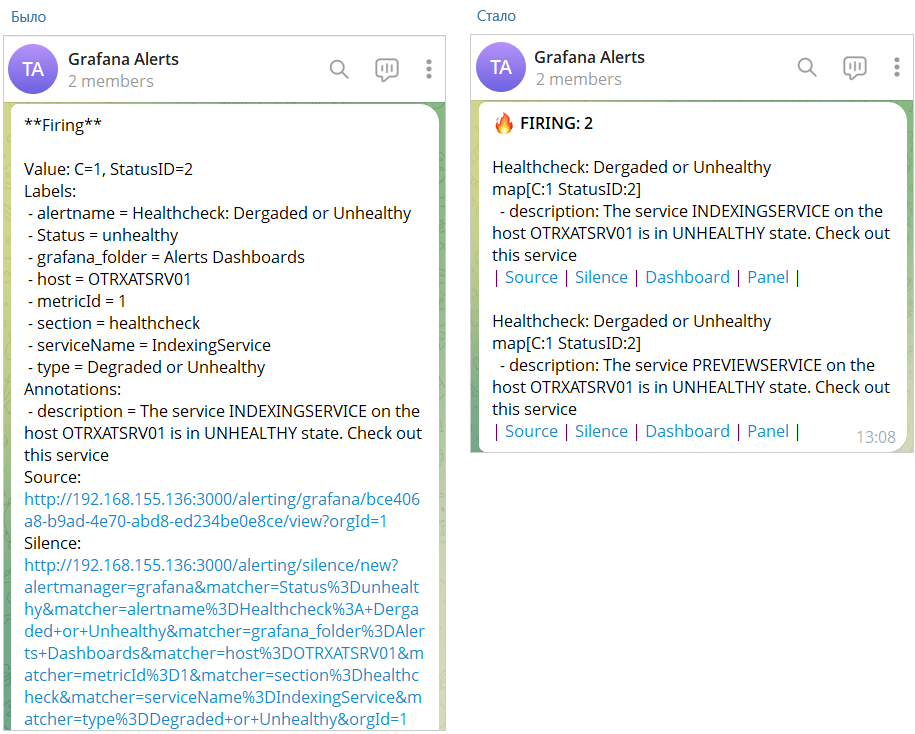
Task: Click the '2 members' text in the left chat
Action: click(x=111, y=81)
